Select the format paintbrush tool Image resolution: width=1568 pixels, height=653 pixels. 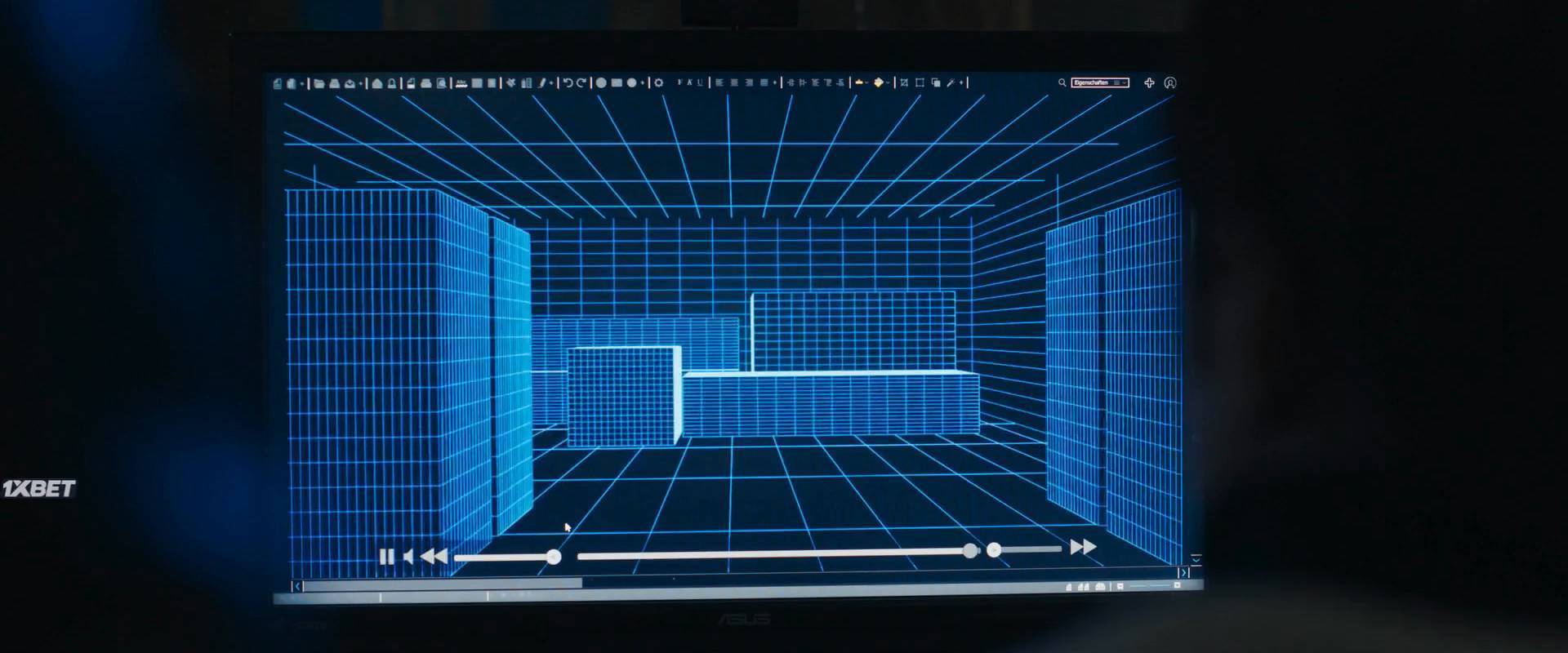click(541, 82)
